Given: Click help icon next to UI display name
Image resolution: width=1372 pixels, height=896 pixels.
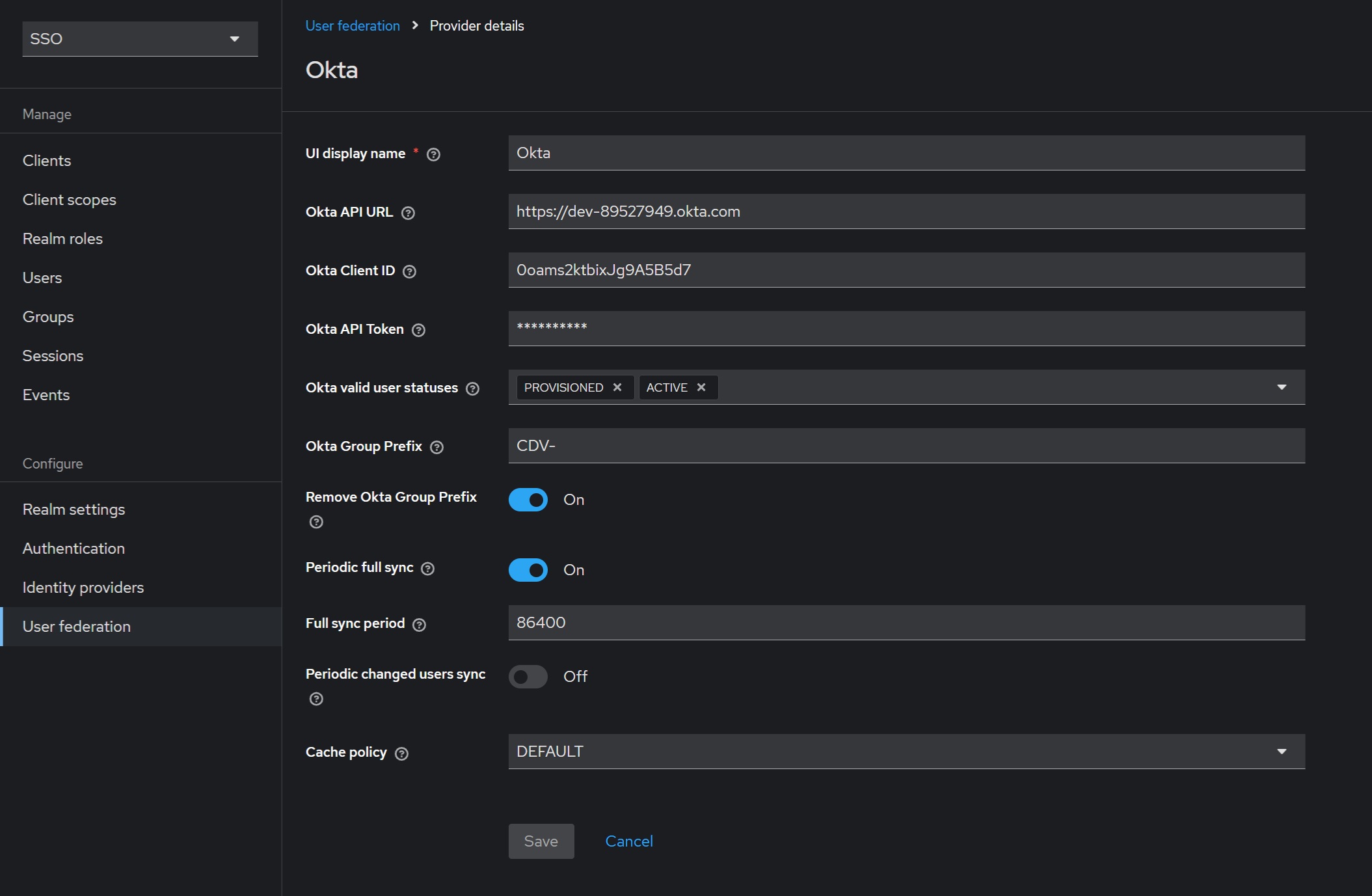Looking at the screenshot, I should tap(433, 154).
